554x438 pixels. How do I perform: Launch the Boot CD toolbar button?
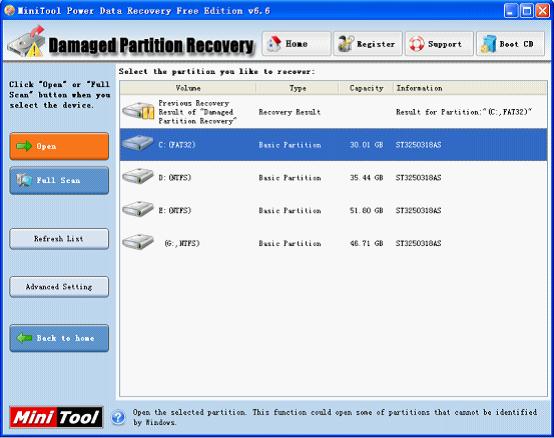click(x=511, y=44)
